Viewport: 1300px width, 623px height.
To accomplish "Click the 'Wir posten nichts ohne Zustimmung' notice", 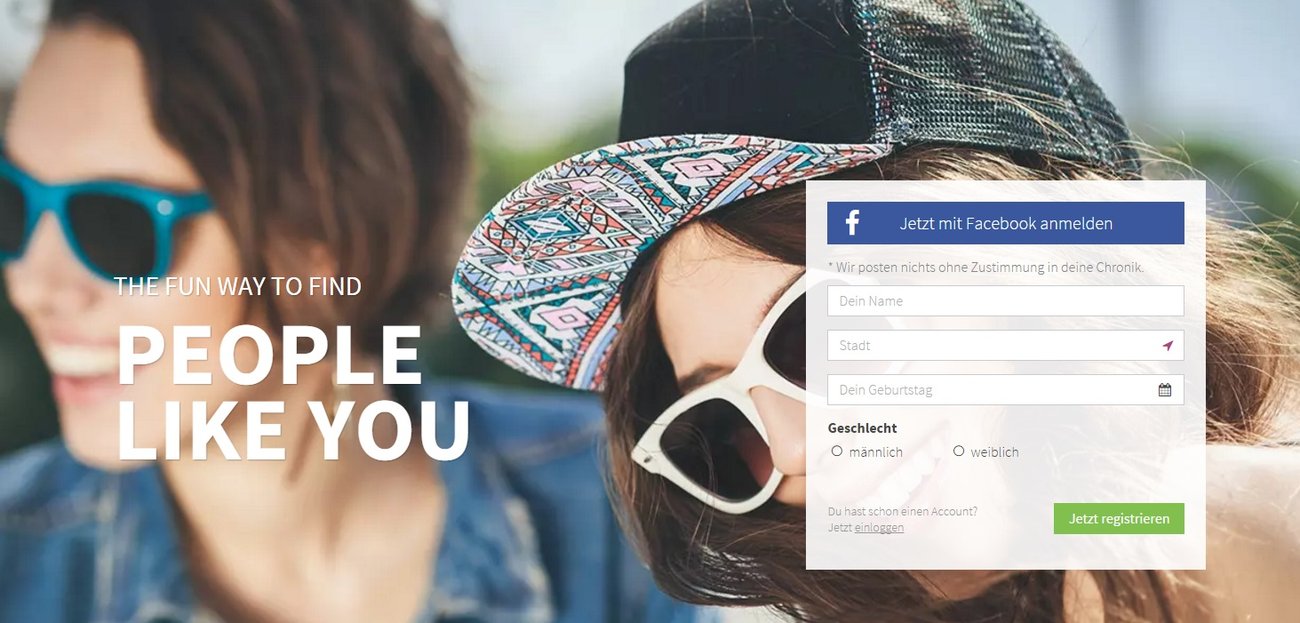I will [985, 267].
